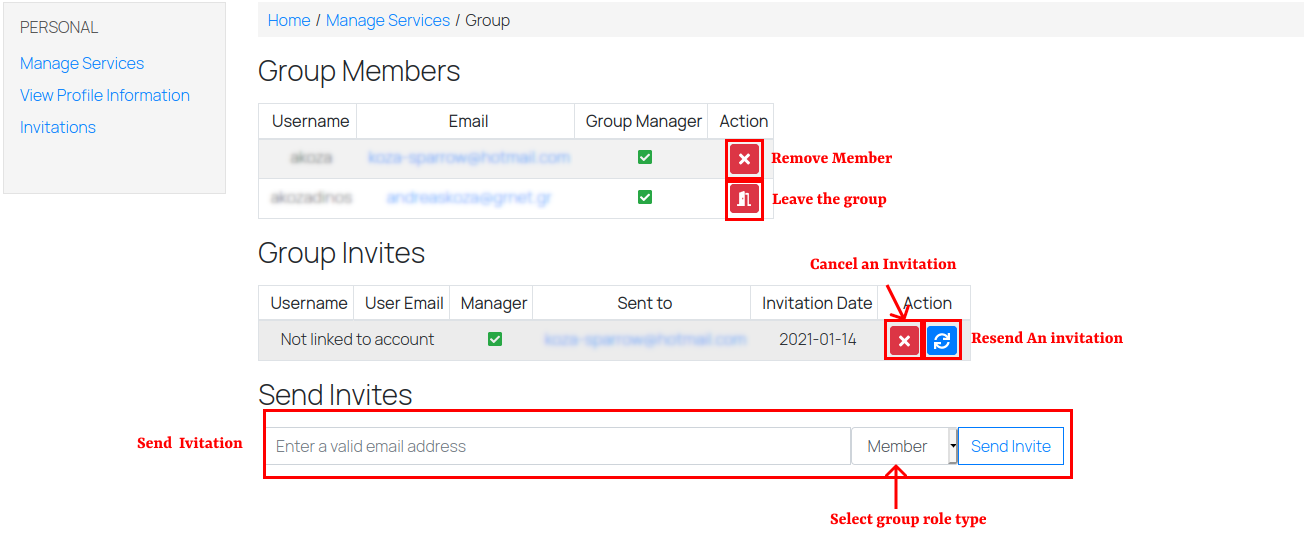
Task: Toggle Group Manager checkbox for akoza
Action: click(x=645, y=158)
